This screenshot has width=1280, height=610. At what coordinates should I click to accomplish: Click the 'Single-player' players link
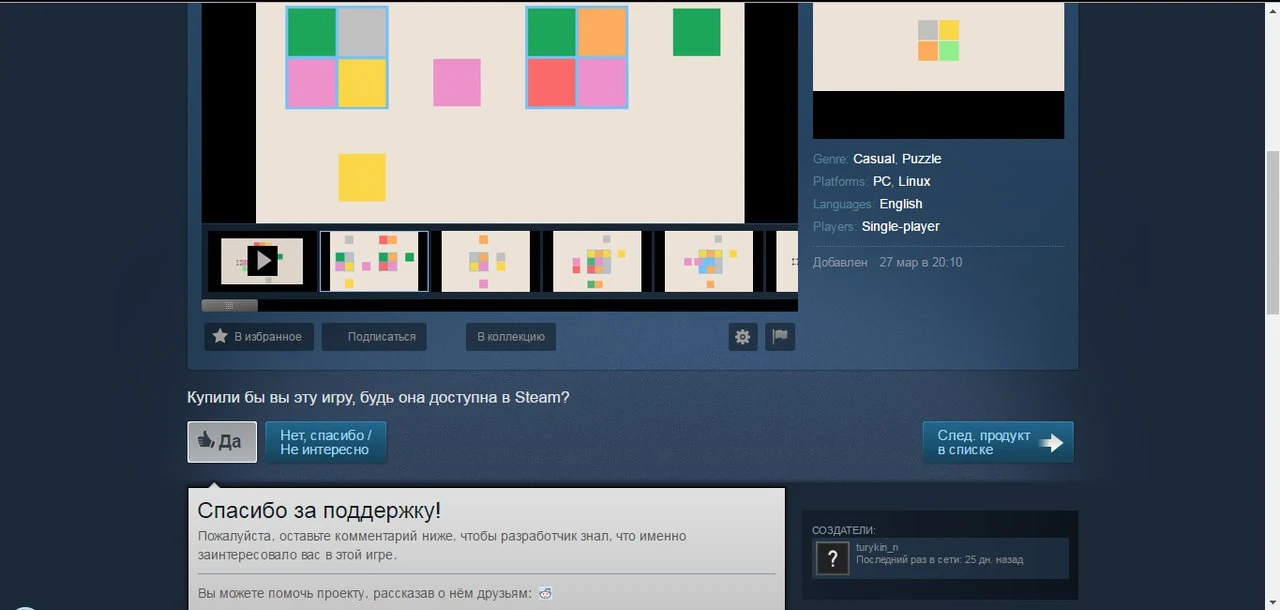[901, 227]
